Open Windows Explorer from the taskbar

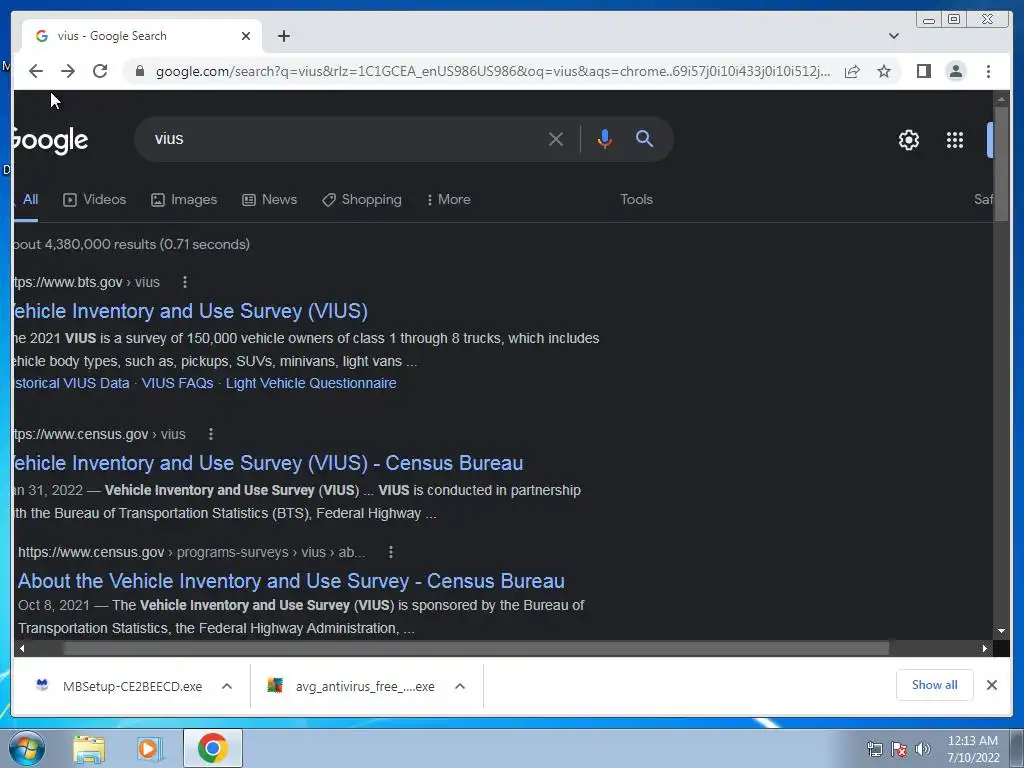[89, 748]
